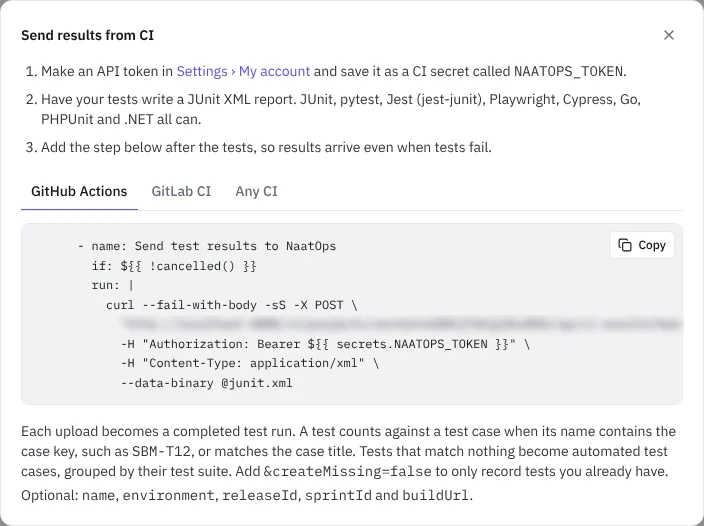The width and height of the screenshot is (704, 526).
Task: Switch to the GitLab CI tab
Action: 181,192
